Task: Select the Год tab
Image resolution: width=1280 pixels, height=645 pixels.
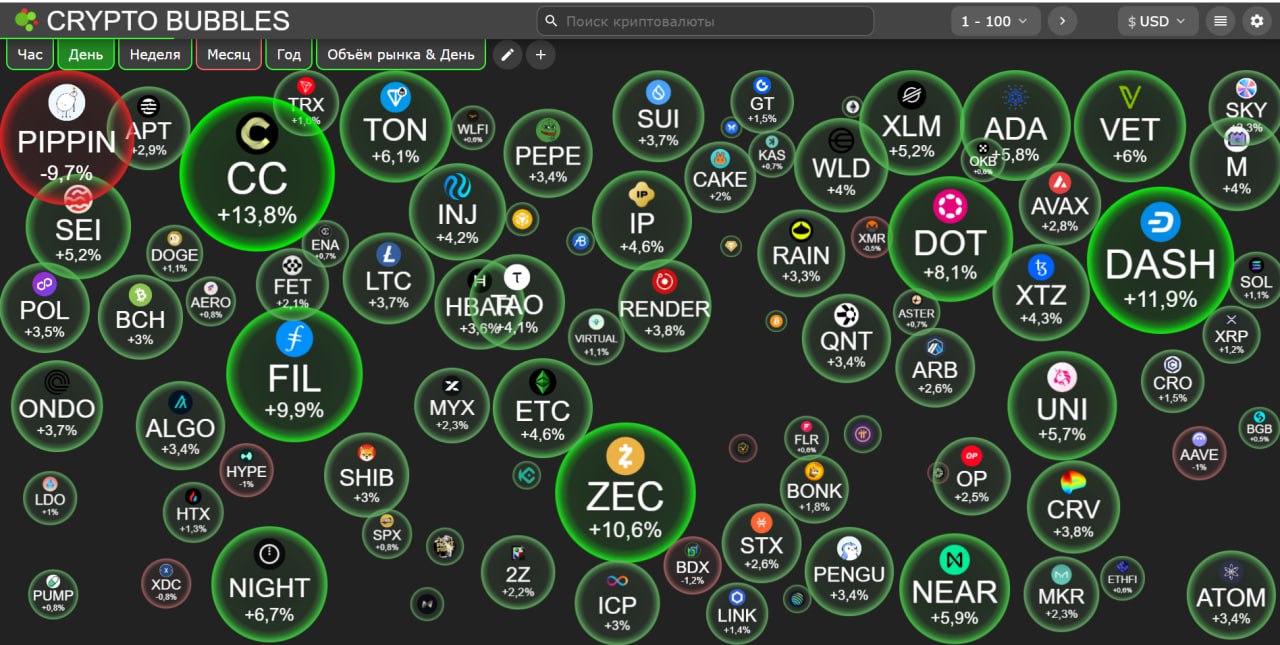Action: tap(289, 54)
